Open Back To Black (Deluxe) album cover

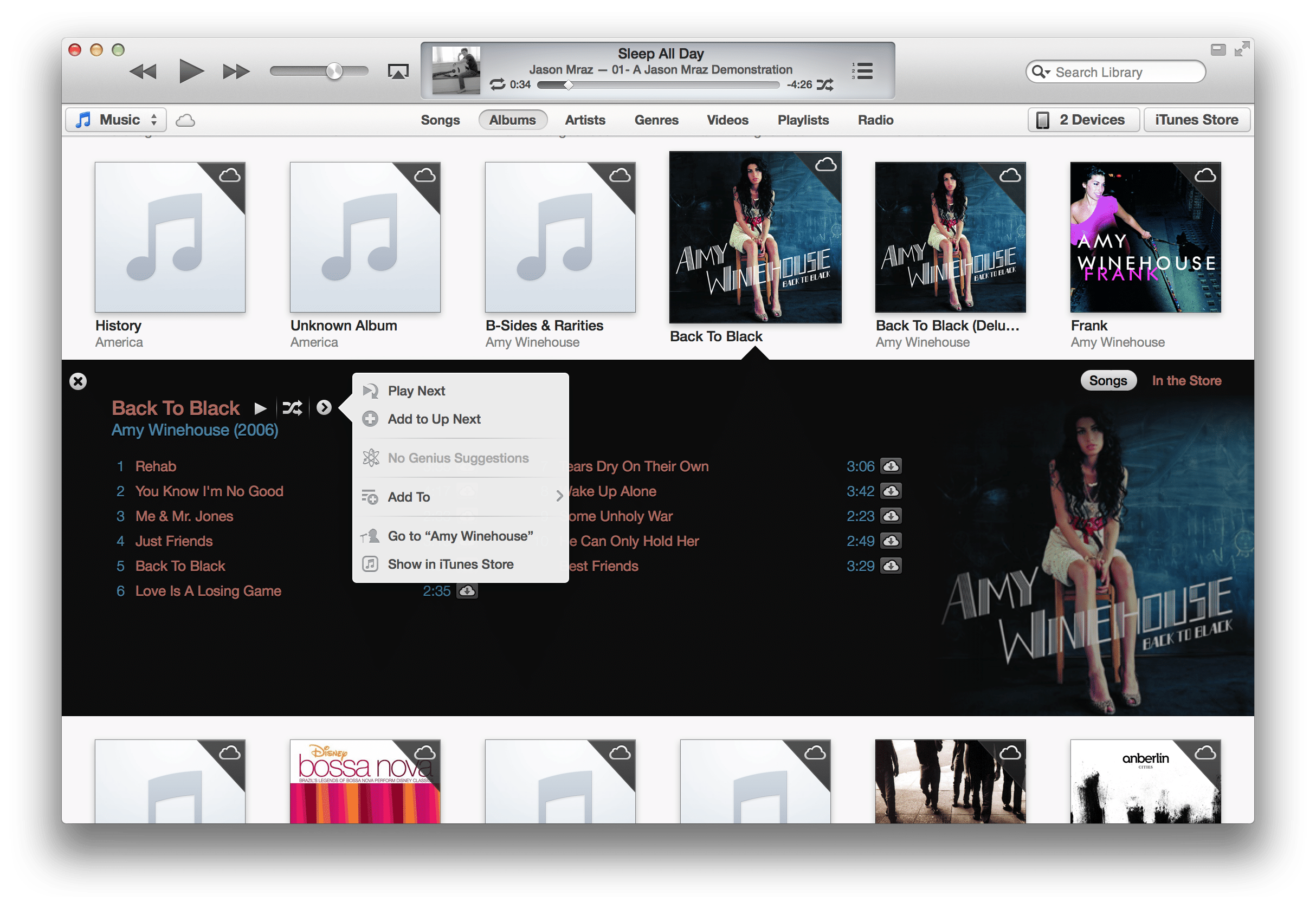pos(950,237)
